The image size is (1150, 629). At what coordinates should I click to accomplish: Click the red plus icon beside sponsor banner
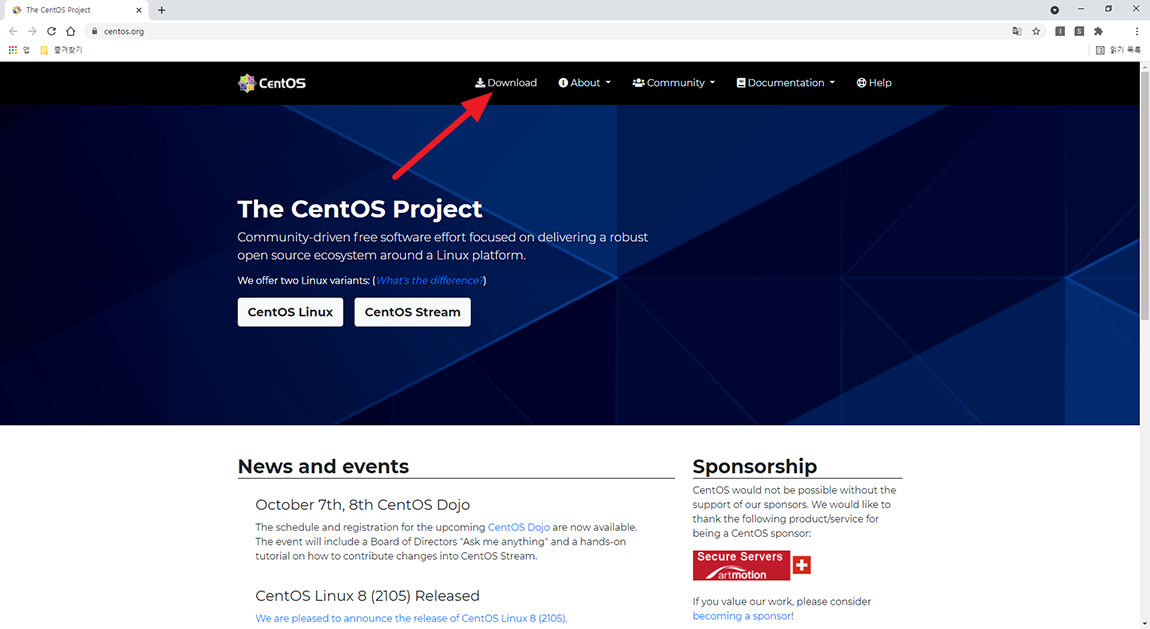[802, 565]
